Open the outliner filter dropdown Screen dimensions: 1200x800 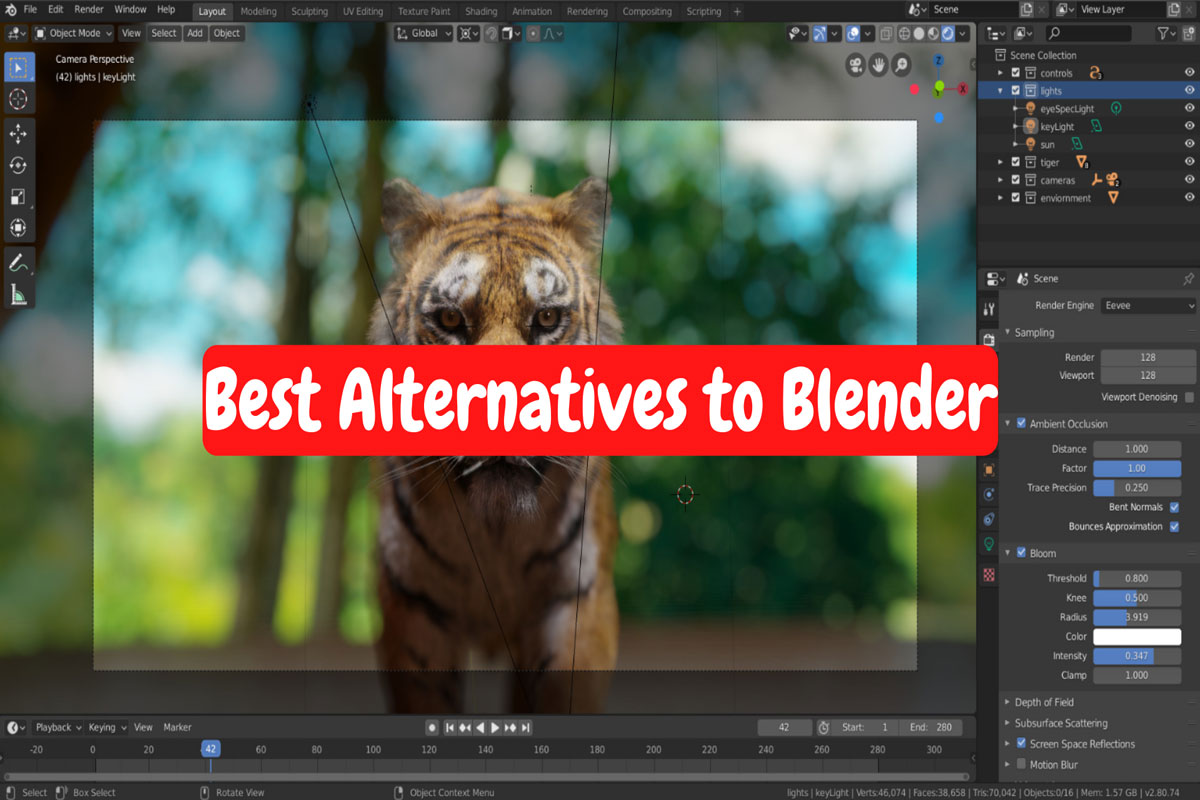point(1167,33)
